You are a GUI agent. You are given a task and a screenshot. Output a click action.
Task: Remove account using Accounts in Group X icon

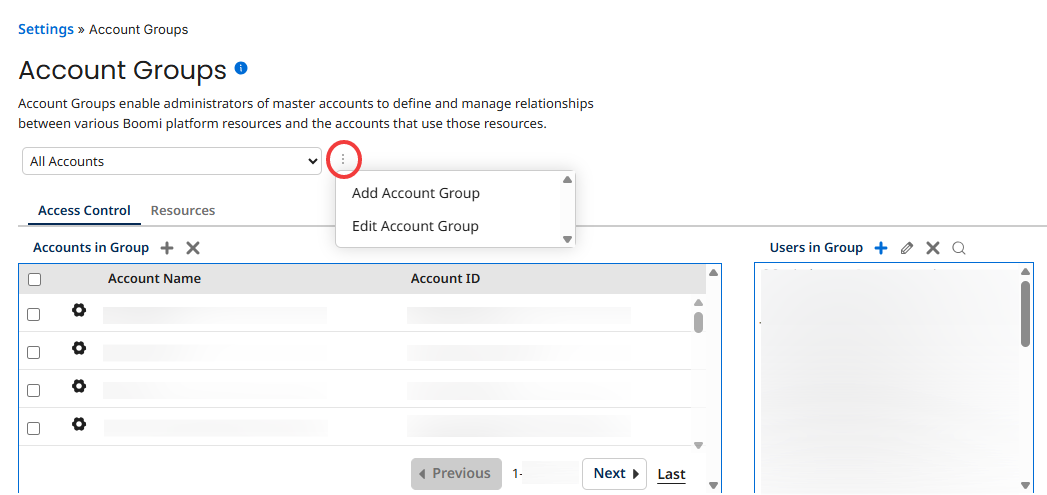193,248
